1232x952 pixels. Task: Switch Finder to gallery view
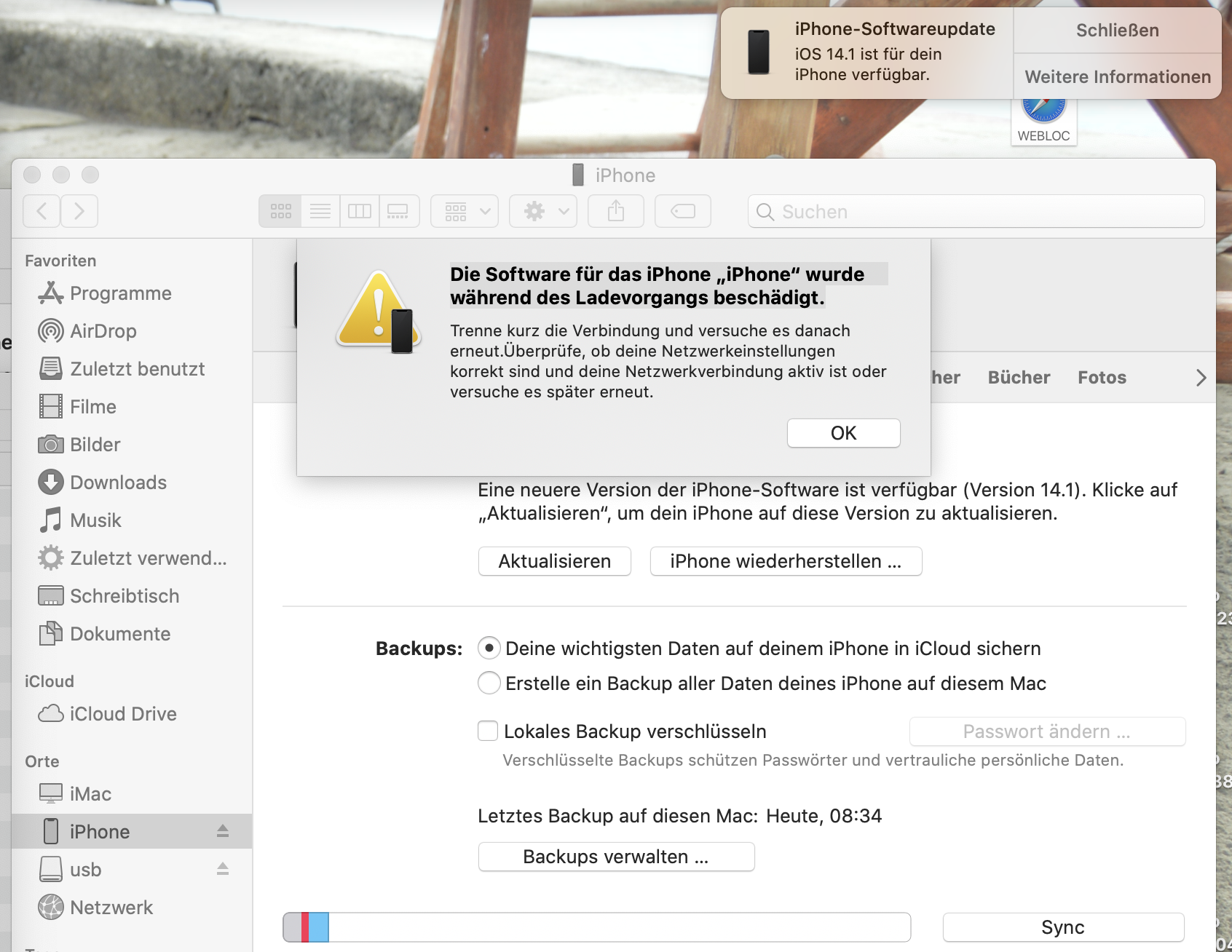coord(399,211)
